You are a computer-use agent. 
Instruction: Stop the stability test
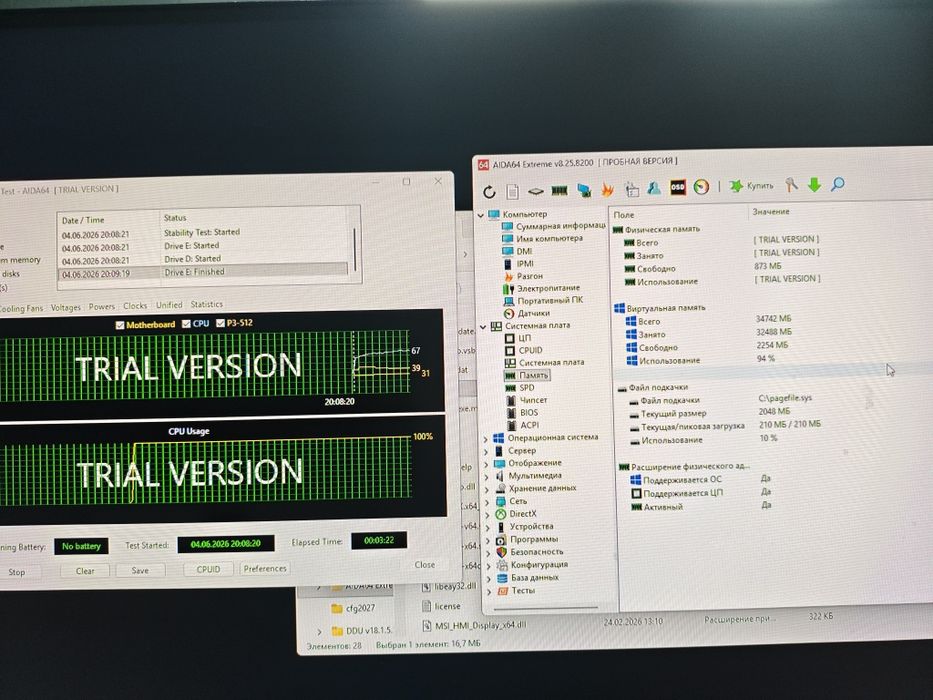point(18,572)
